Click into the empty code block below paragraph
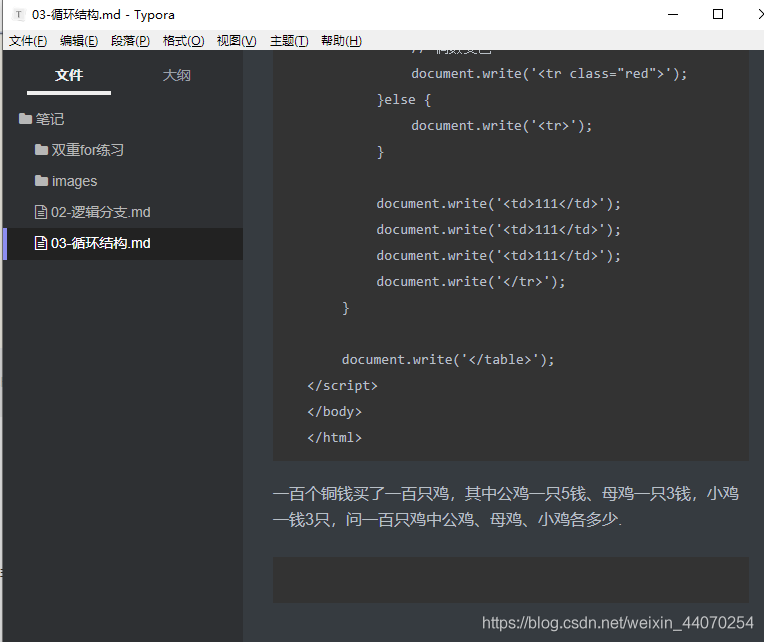 point(511,580)
